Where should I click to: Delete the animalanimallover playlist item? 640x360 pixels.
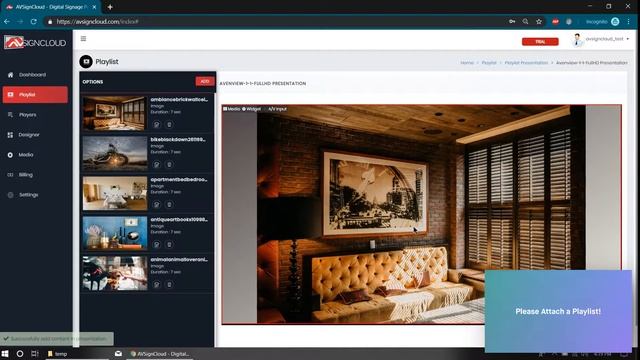[x=169, y=284]
